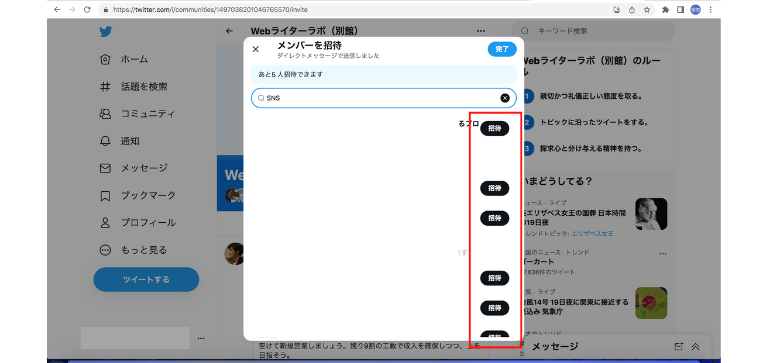768x363 pixels.
Task: Click the メッセージ drawer title
Action: [x=554, y=346]
